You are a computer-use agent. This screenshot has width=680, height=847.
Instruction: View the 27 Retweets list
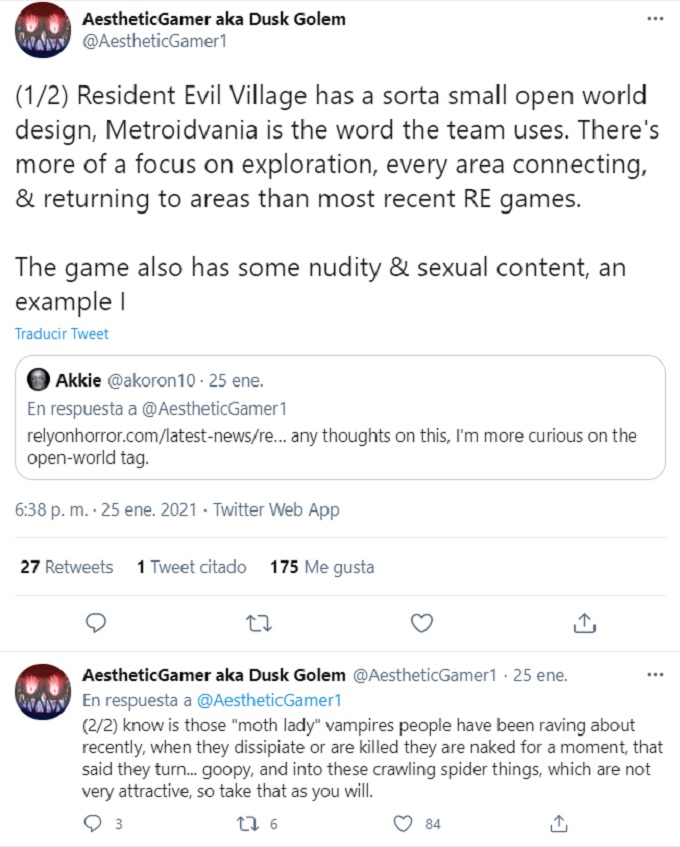click(66, 567)
